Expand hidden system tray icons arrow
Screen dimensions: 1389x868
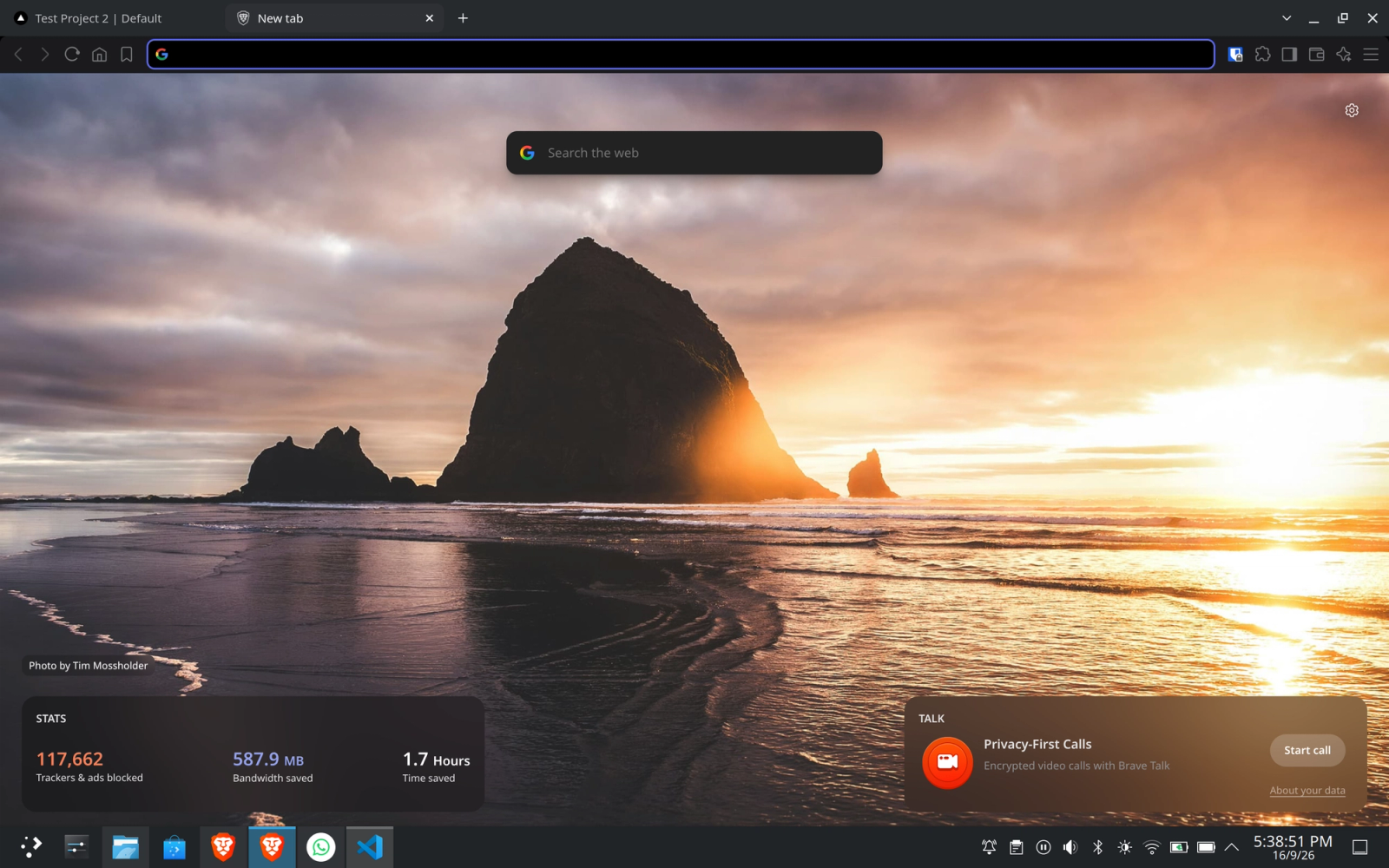[x=1232, y=847]
